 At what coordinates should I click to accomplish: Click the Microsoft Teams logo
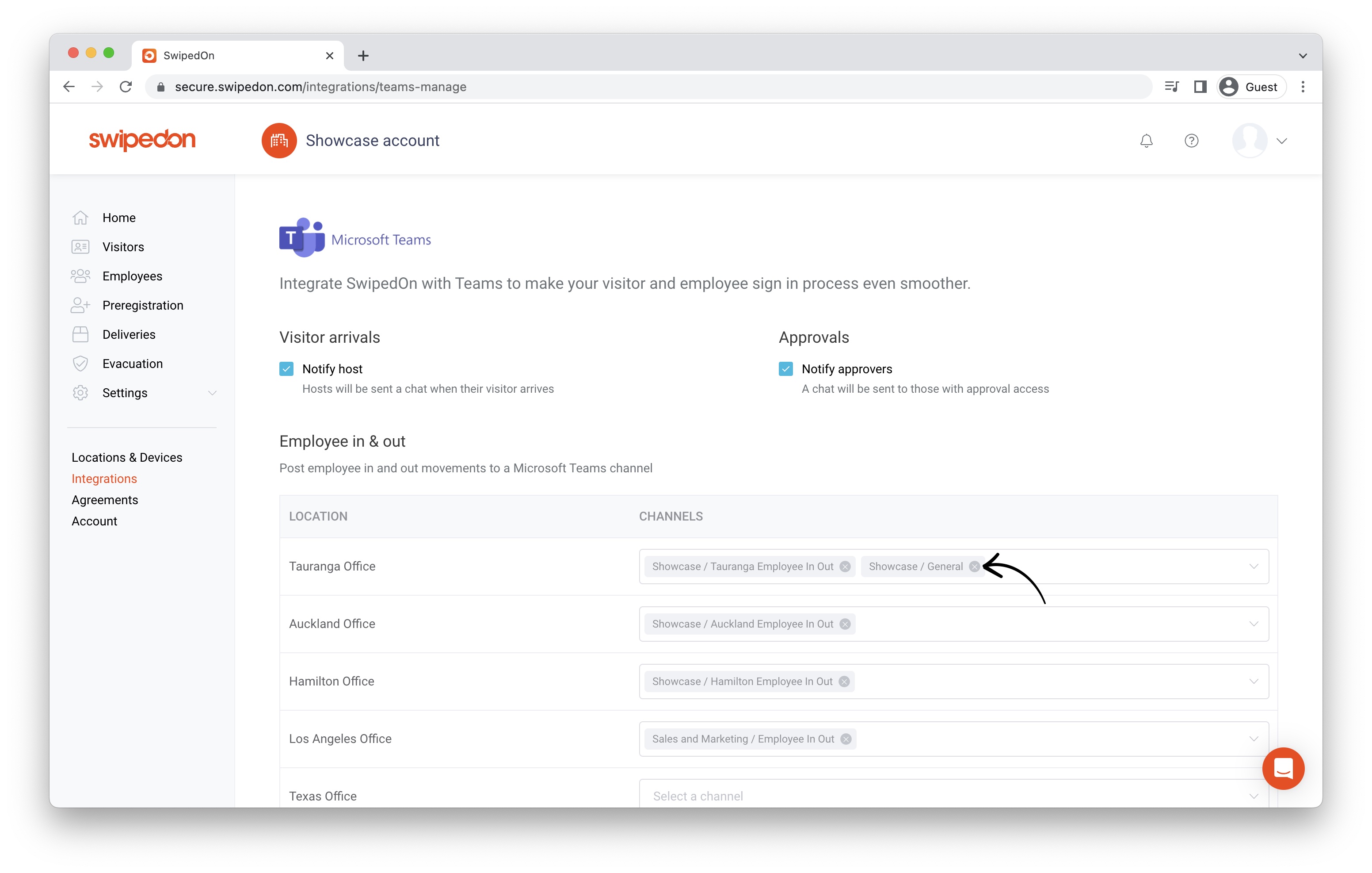[x=355, y=238]
